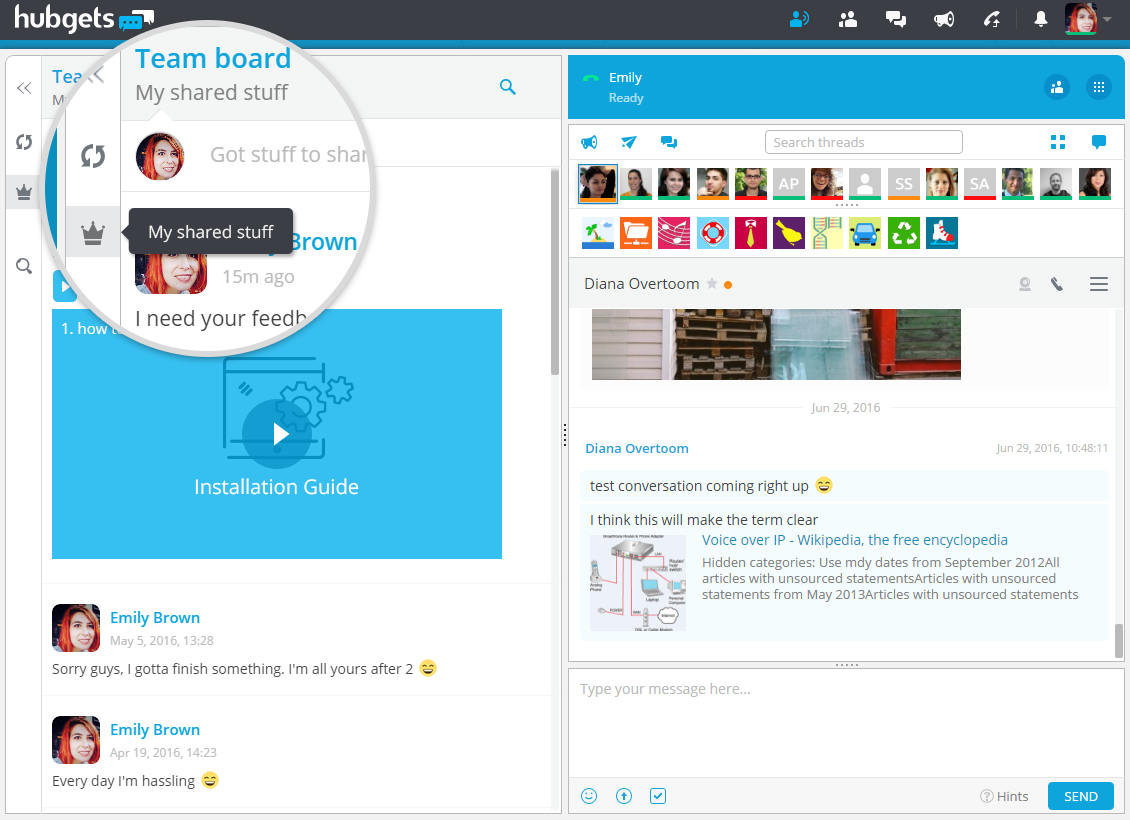Click the webcam video call icon

pos(1024,284)
